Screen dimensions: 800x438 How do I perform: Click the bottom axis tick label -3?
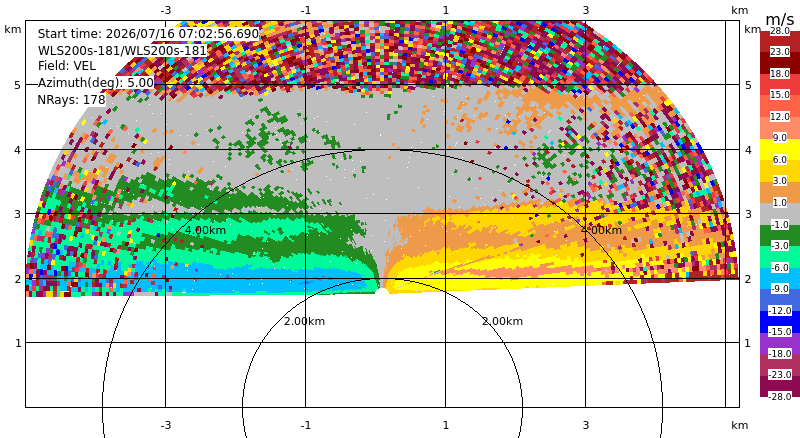(x=165, y=425)
